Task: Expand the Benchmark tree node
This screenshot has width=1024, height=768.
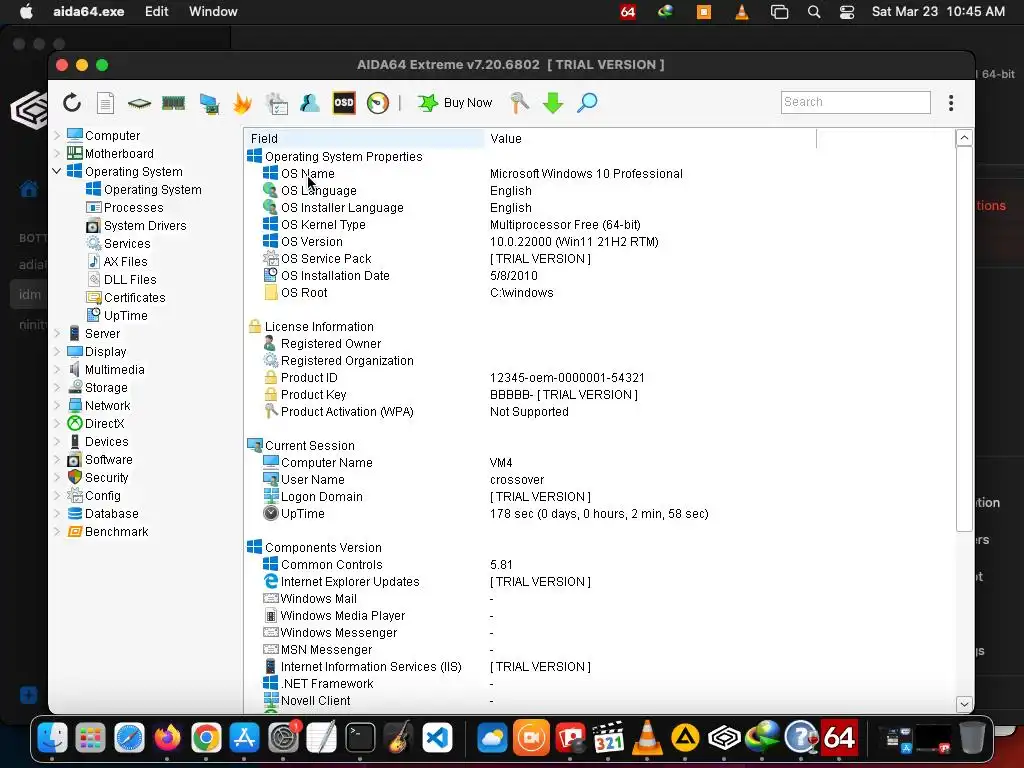Action: 57,532
